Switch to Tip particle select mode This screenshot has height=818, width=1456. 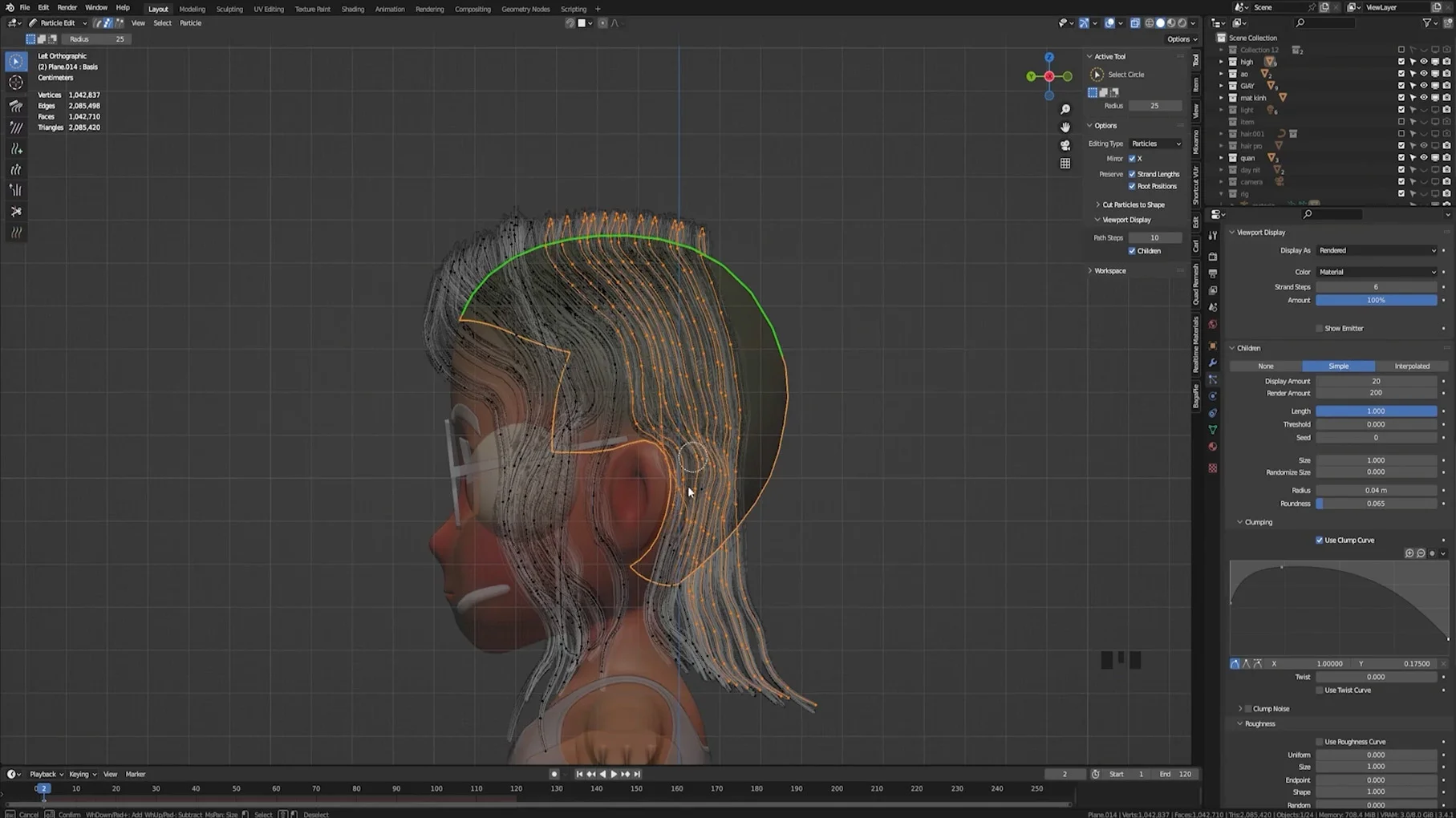click(119, 23)
